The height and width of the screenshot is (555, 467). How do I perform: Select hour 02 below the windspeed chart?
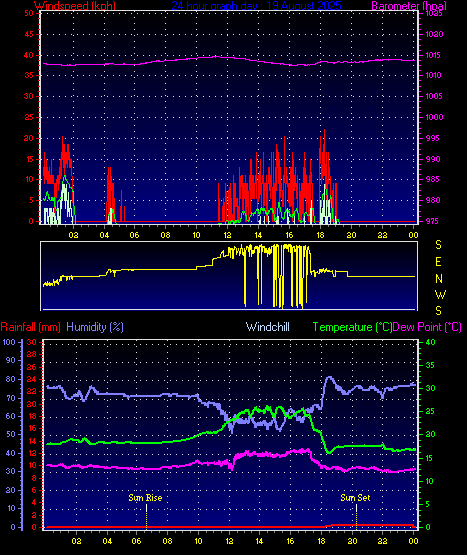[73, 235]
